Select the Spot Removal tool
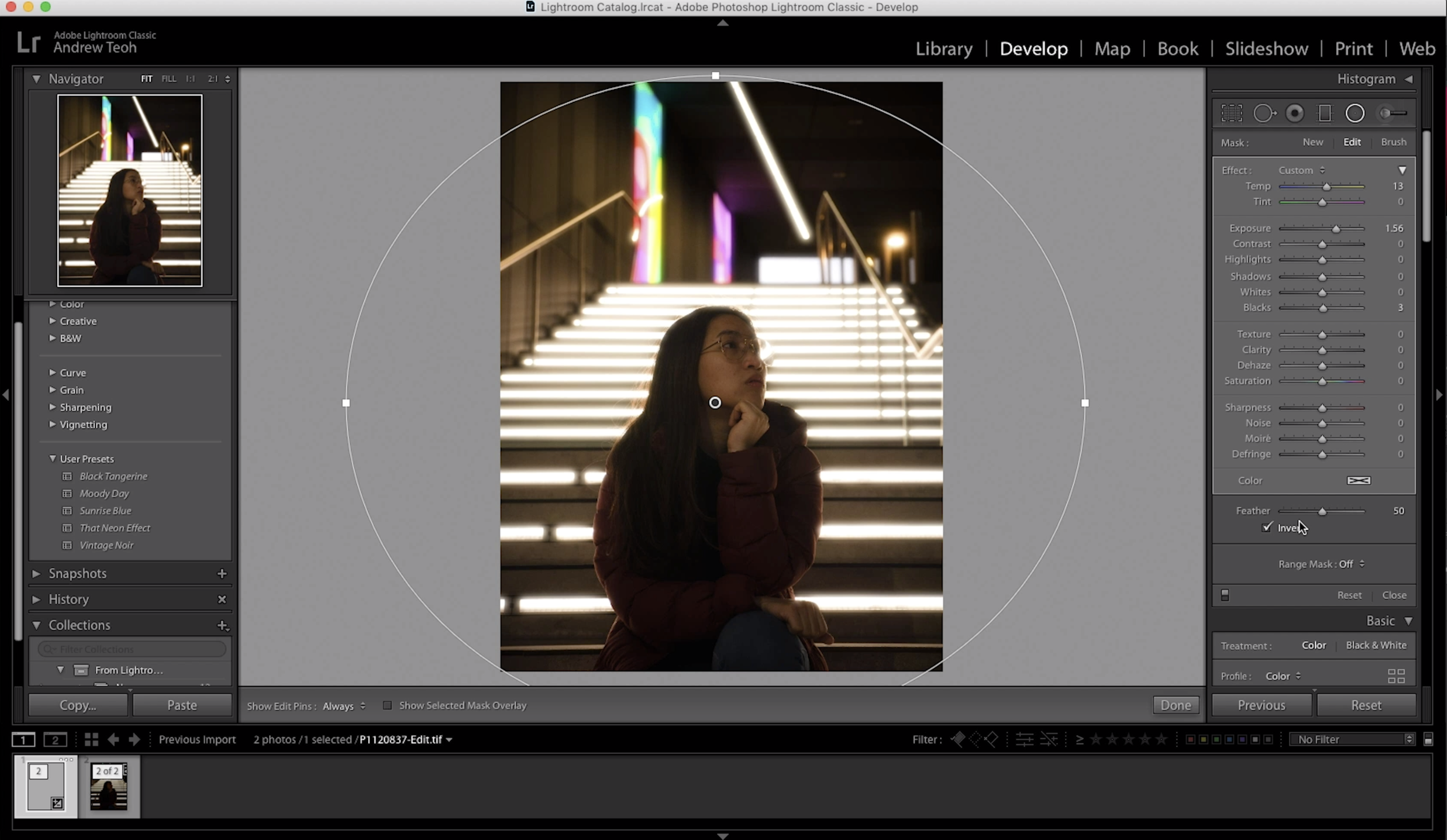Screen dimensions: 1447x840 (1265, 113)
